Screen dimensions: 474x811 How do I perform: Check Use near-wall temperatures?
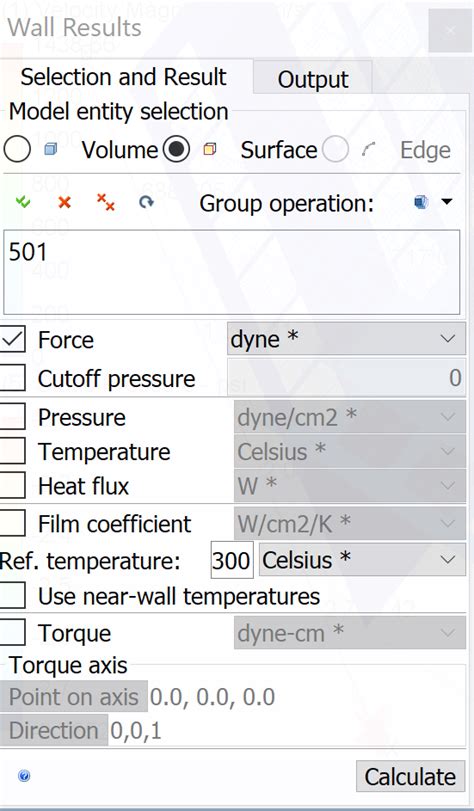tap(12, 596)
